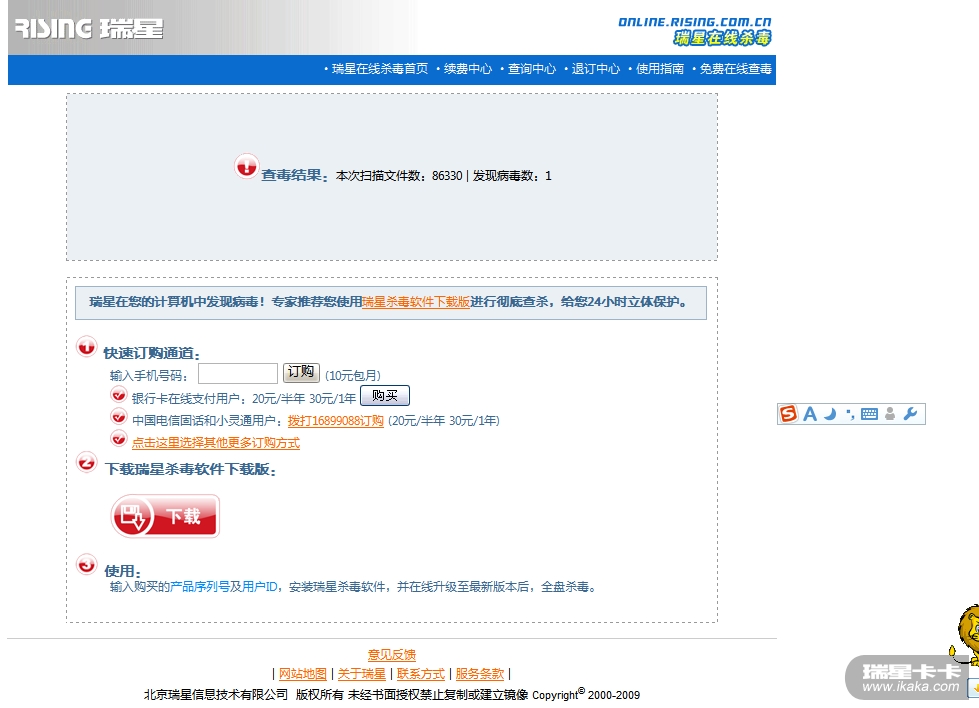Click the 拨打16899088订购 link
This screenshot has width=979, height=708.
pyautogui.click(x=335, y=421)
